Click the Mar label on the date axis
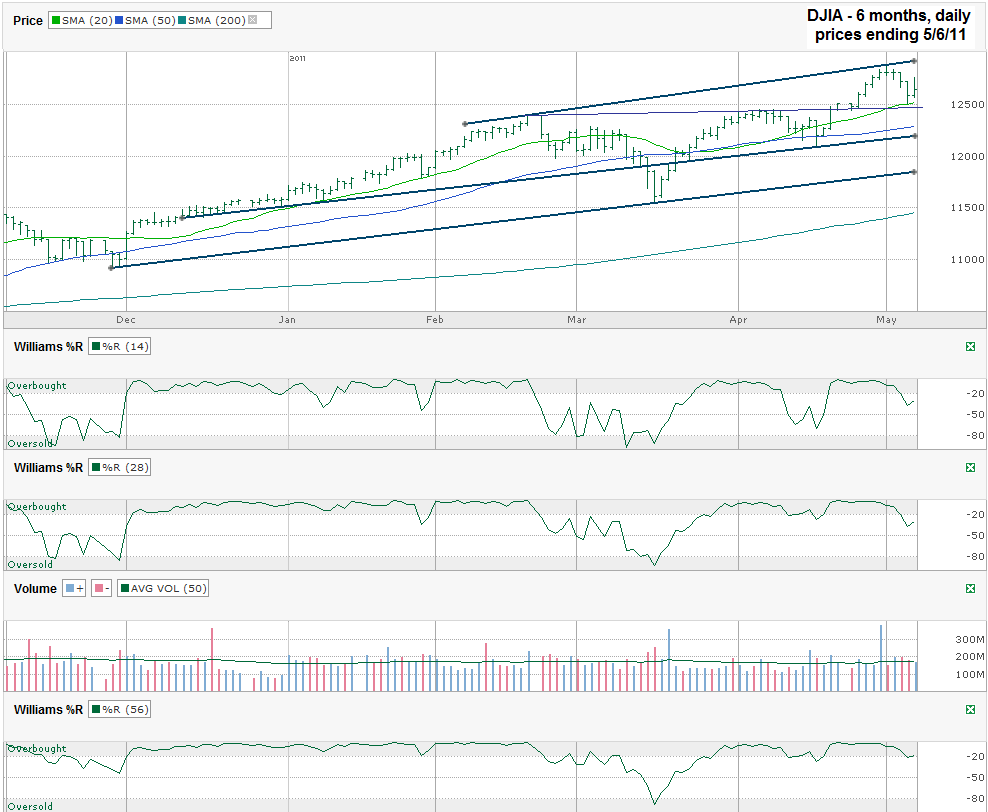The height and width of the screenshot is (812, 988). pyautogui.click(x=577, y=319)
